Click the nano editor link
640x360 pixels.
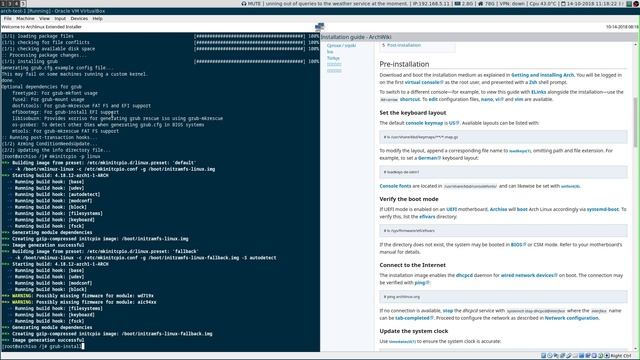point(487,100)
